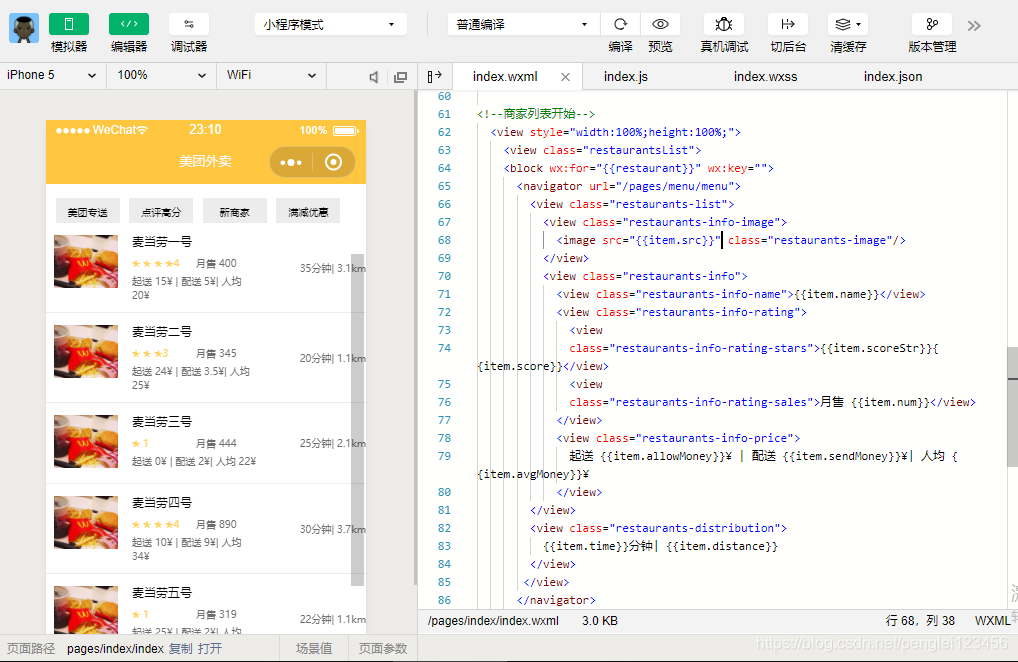Click the pages/index/index page path text

click(x=115, y=648)
